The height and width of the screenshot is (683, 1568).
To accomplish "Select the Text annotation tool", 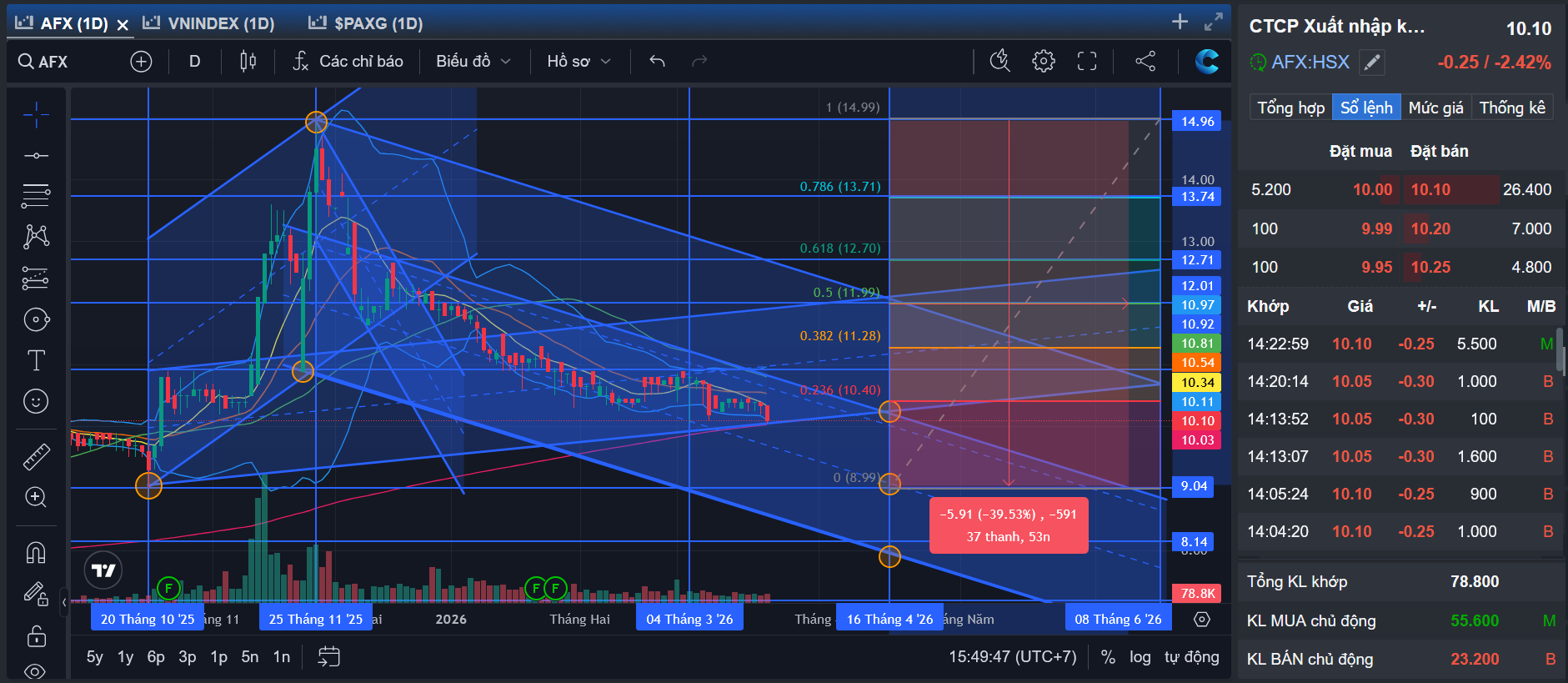I will pos(36,360).
